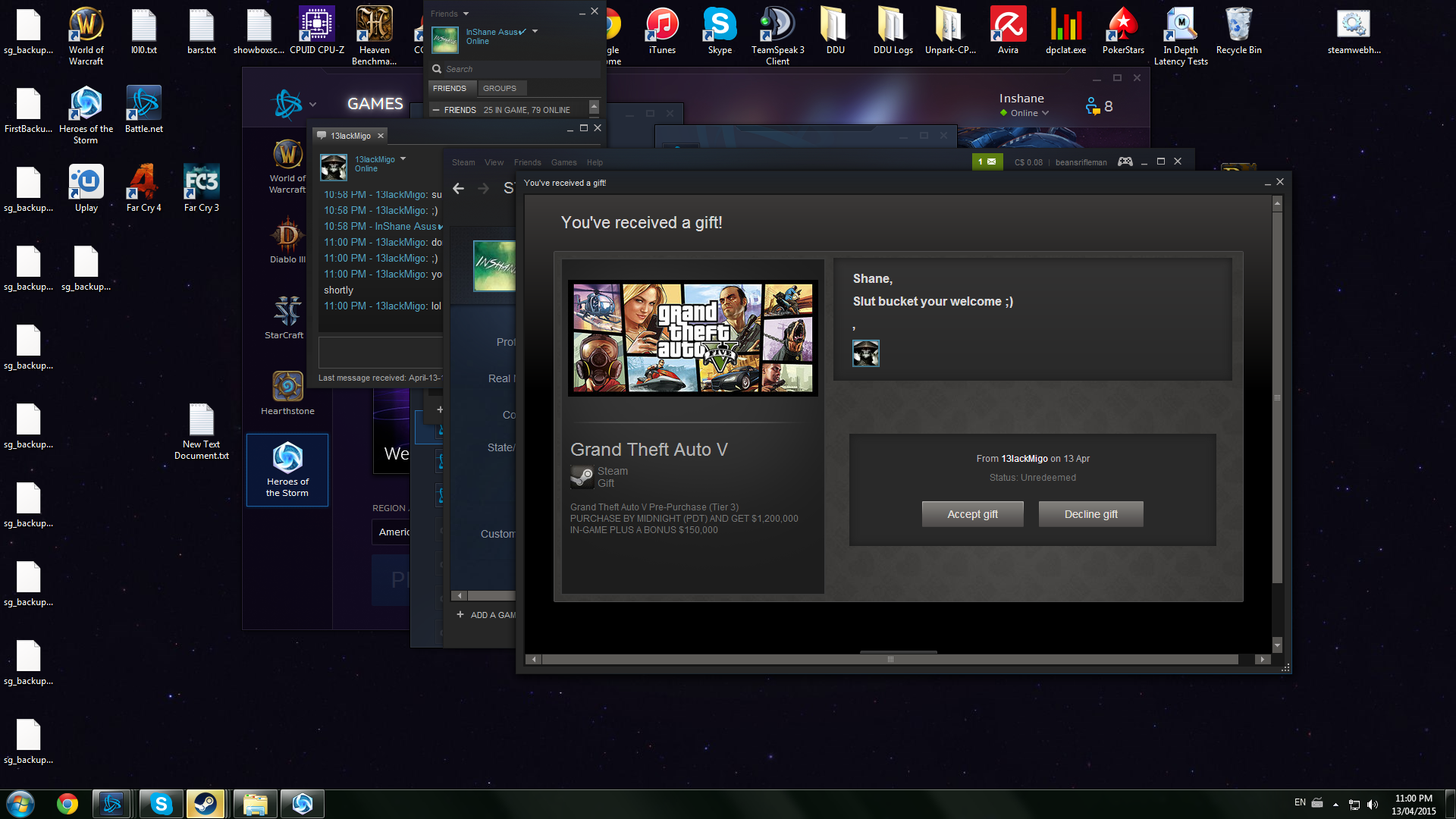The image size is (1456, 819).
Task: Click scroll down arrow in gift window
Action: [x=1277, y=645]
